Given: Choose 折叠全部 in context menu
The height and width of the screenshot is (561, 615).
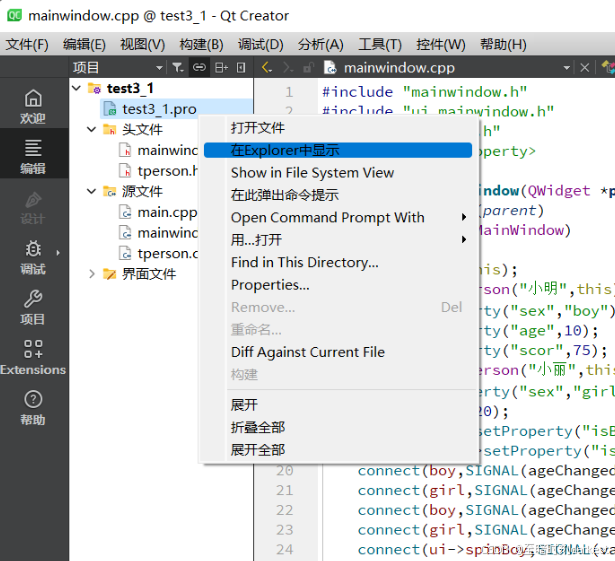Looking at the screenshot, I should pos(338,427).
